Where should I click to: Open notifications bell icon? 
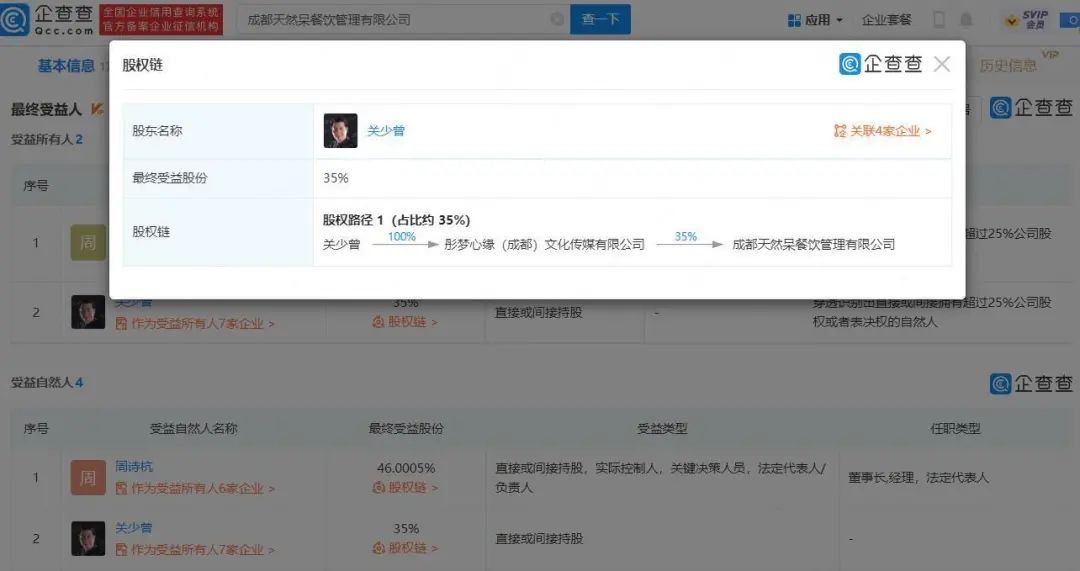(x=966, y=19)
